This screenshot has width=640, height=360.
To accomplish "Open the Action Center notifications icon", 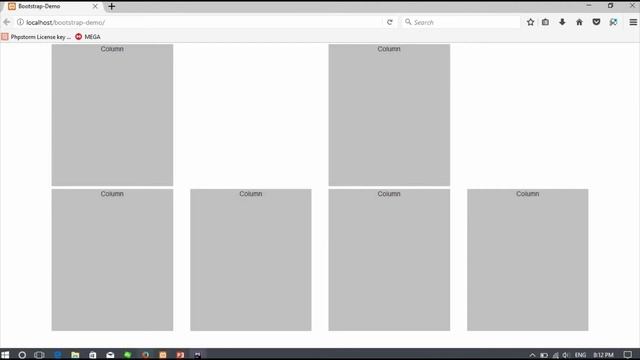I will coord(628,355).
